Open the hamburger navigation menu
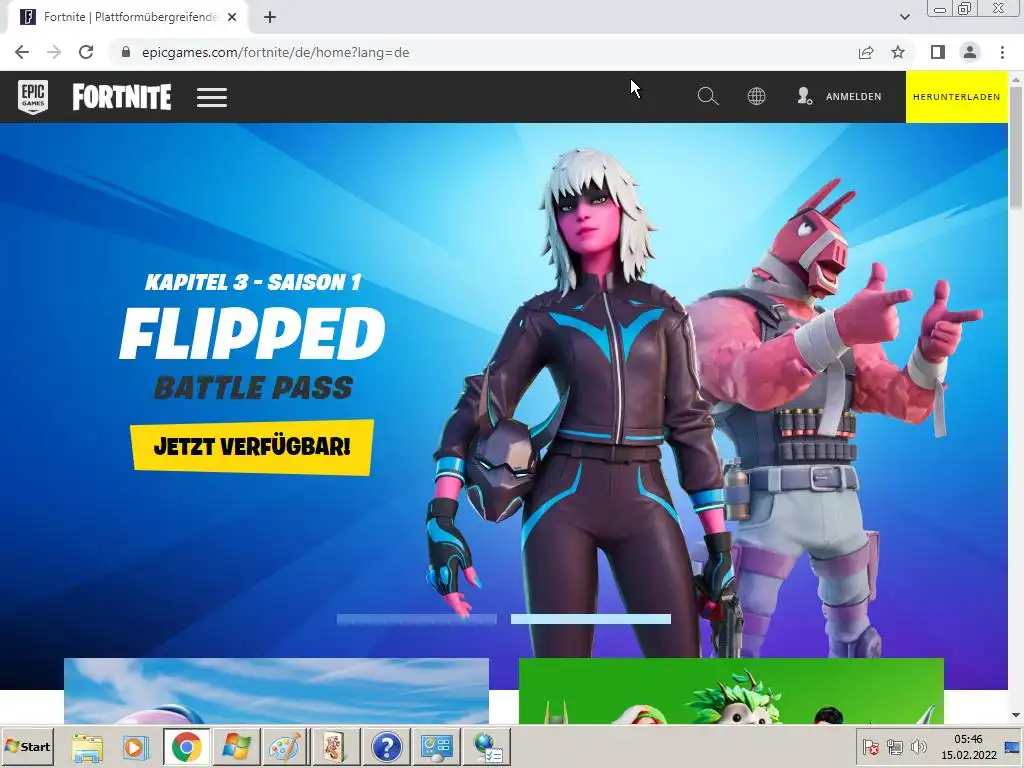The image size is (1024, 768). click(x=212, y=97)
